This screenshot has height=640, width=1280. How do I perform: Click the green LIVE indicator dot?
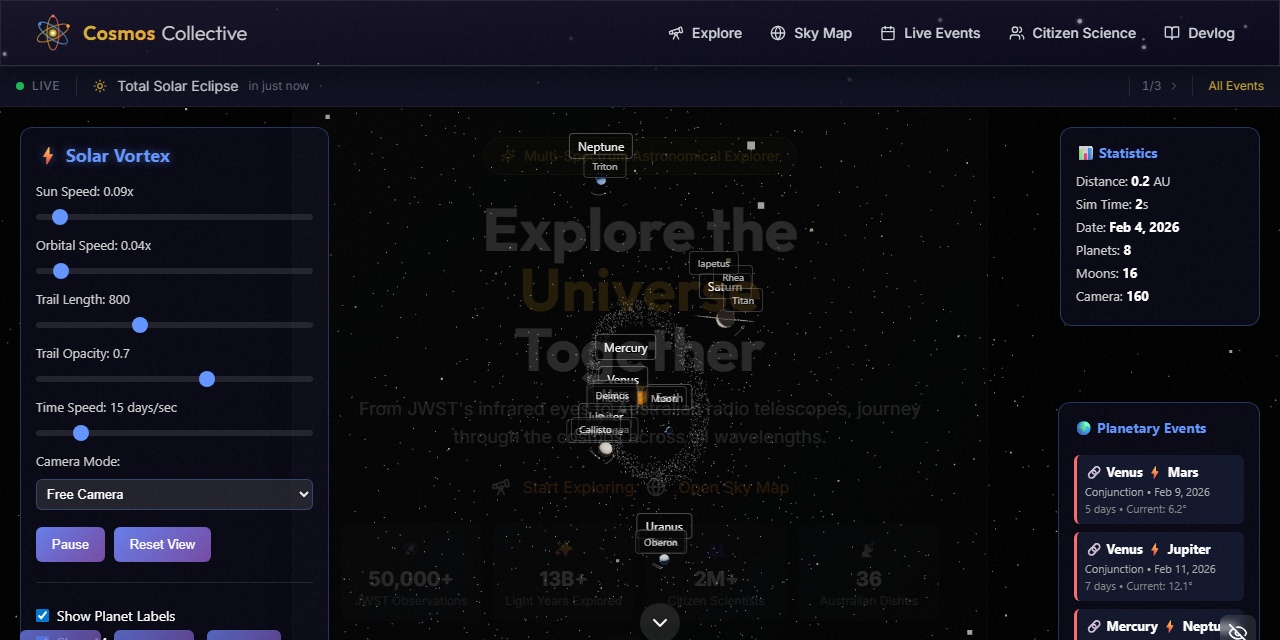click(x=20, y=86)
